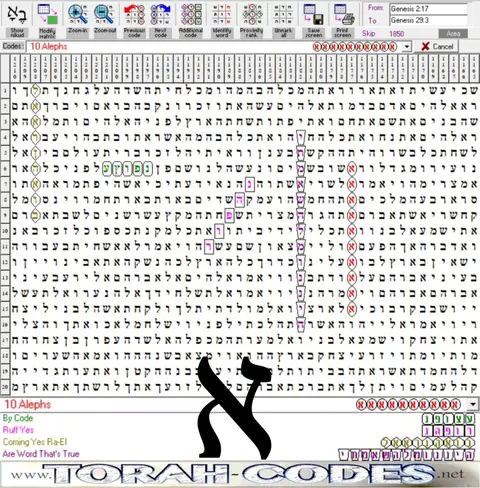Click the red circled Aleph in row 6
This screenshot has width=480, height=488.
coord(351,169)
